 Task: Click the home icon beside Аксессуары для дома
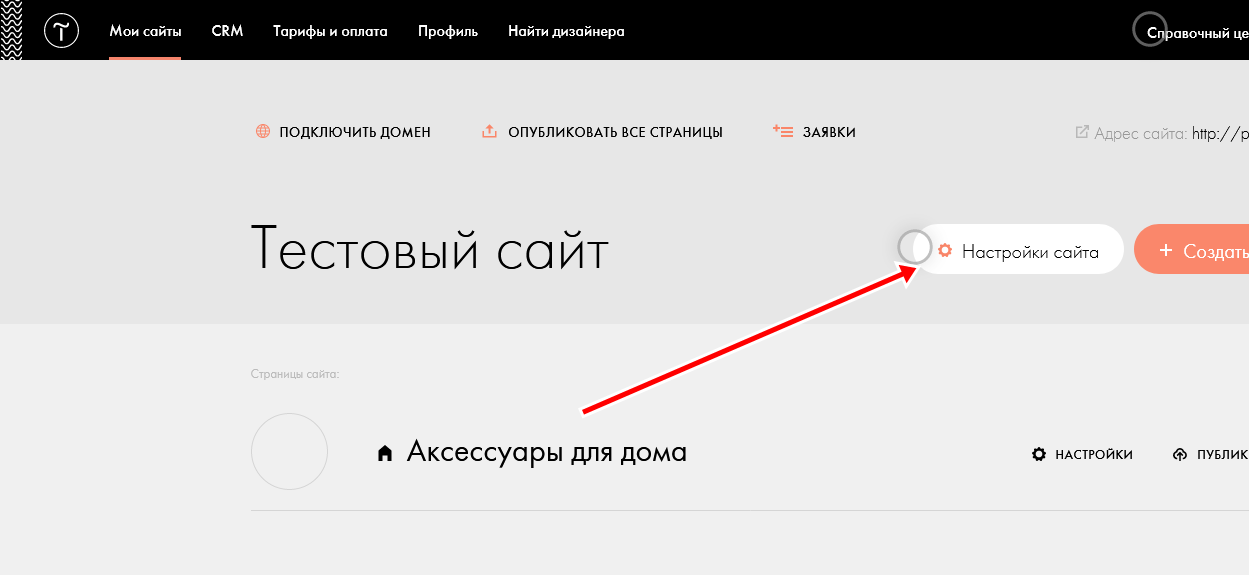click(x=384, y=454)
